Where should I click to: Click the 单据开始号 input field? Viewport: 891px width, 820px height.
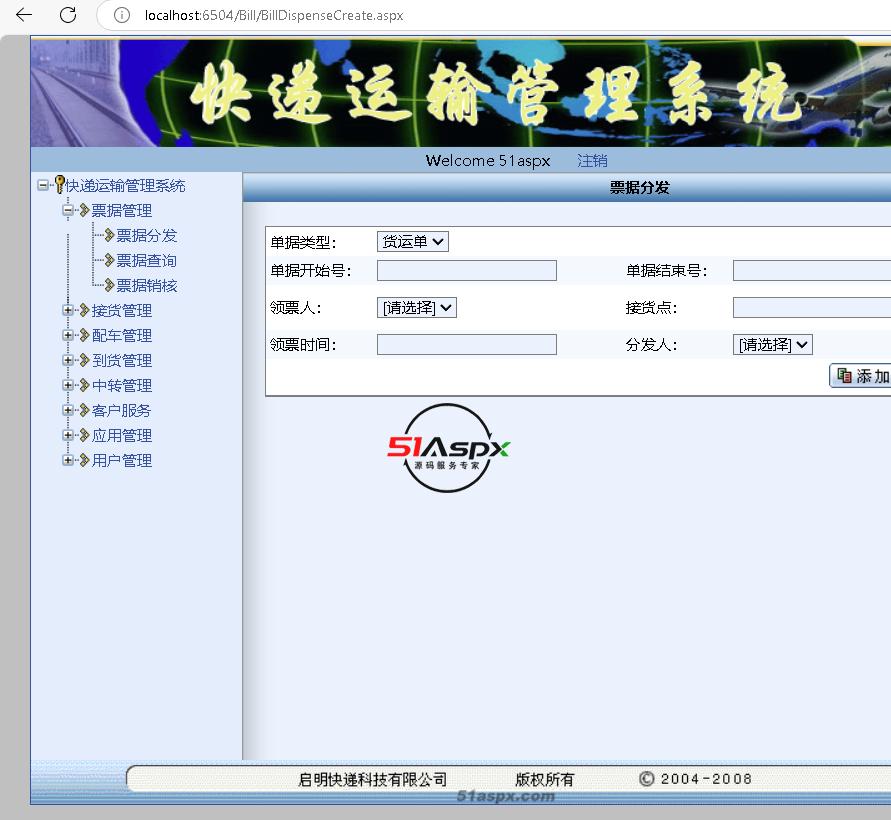(467, 270)
